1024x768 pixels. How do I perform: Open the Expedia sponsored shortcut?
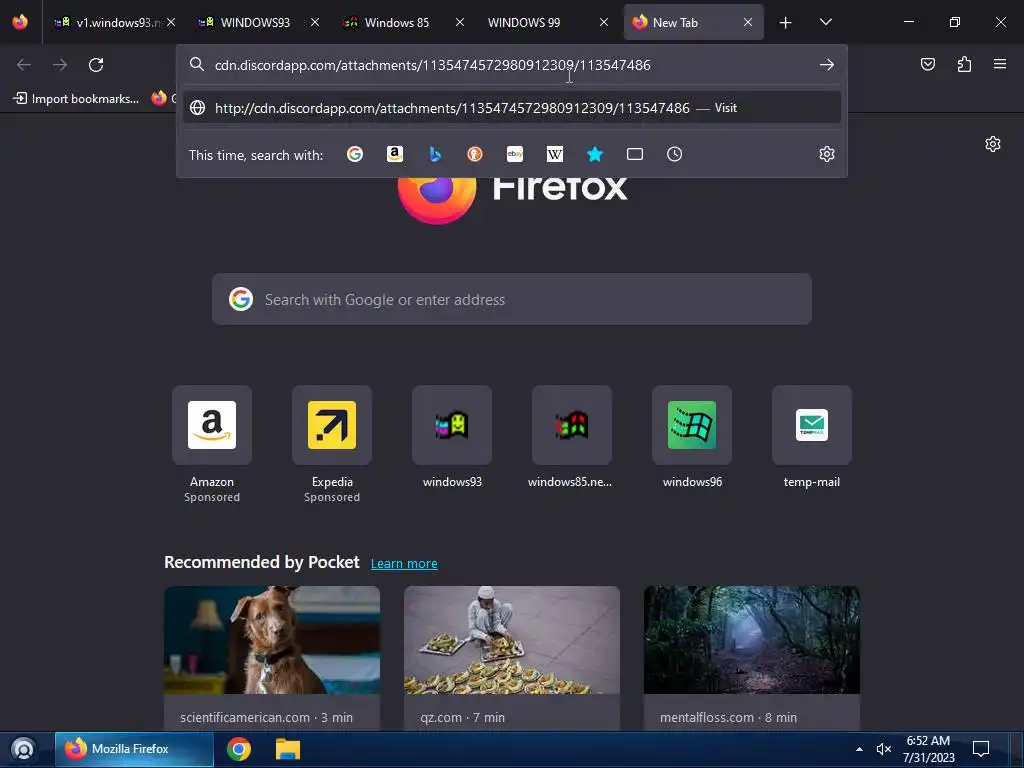332,444
